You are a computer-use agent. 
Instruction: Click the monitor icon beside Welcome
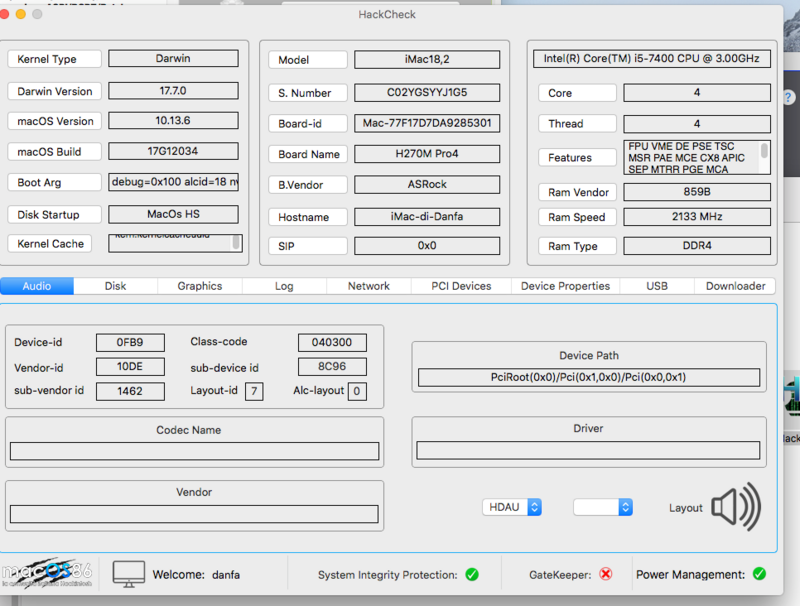point(129,574)
